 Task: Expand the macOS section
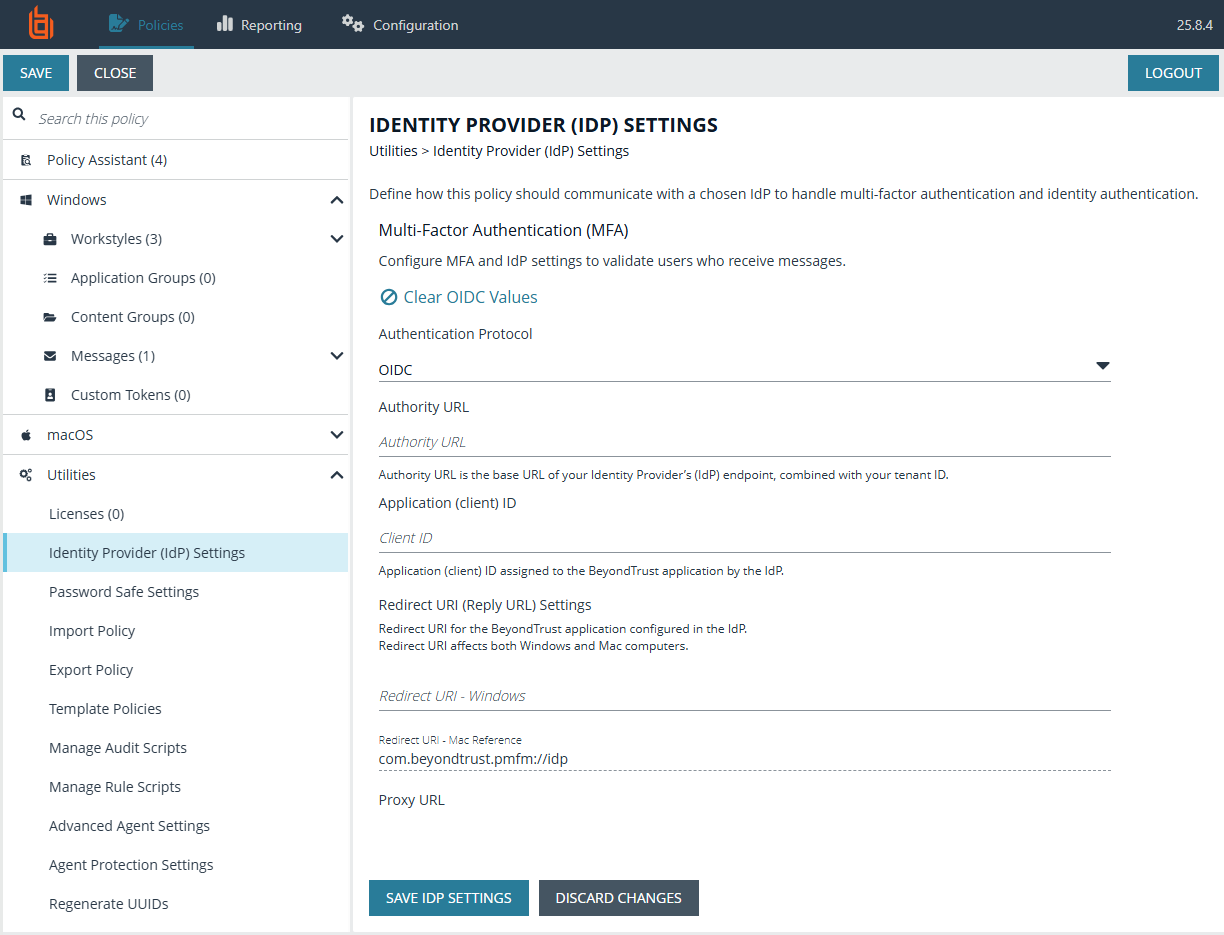click(337, 434)
